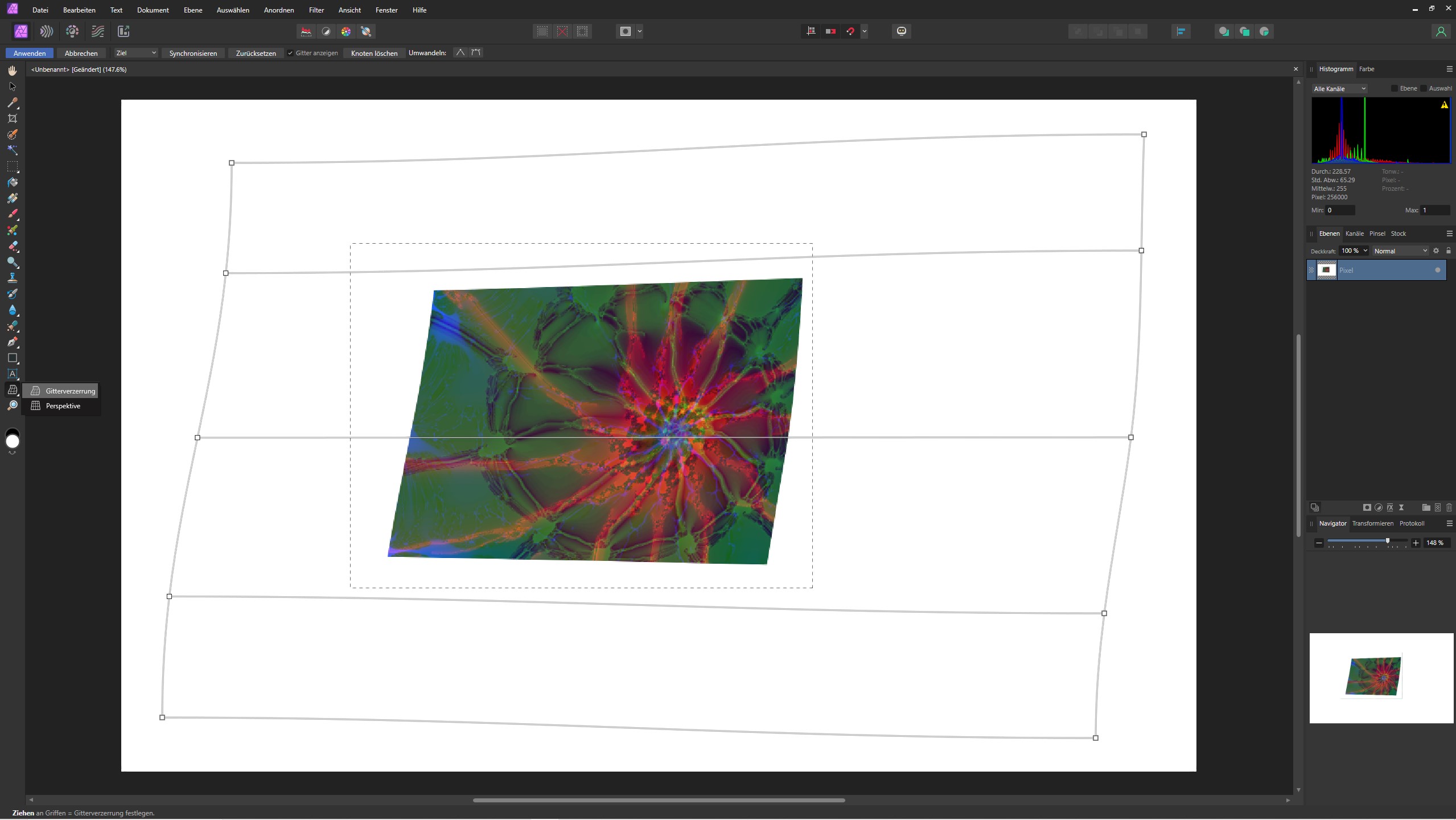Open the Liquify Persona icon
Screen dimensions: 1456x820
point(46,31)
